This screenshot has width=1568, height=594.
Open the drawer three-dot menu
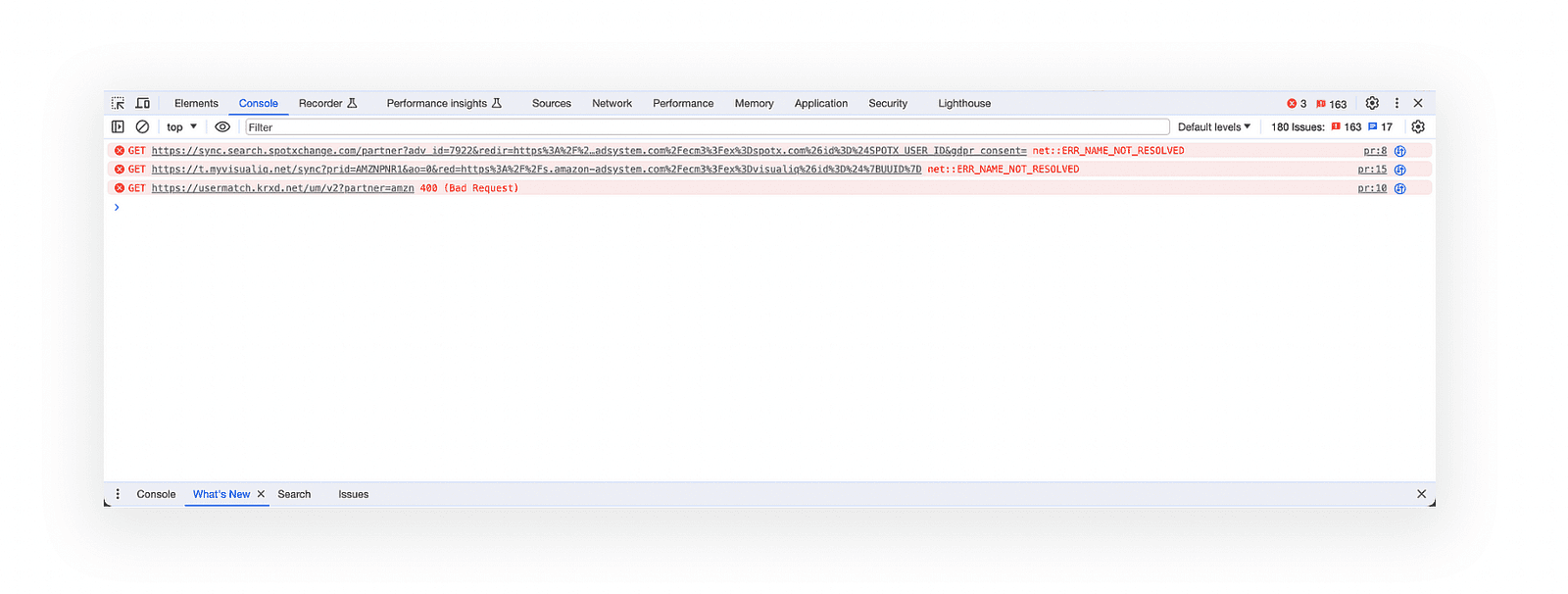point(118,494)
